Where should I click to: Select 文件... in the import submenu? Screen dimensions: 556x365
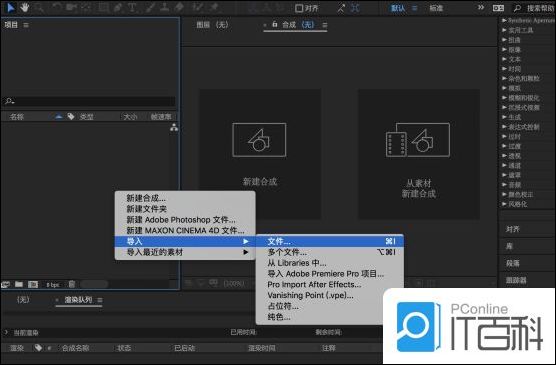(x=329, y=241)
